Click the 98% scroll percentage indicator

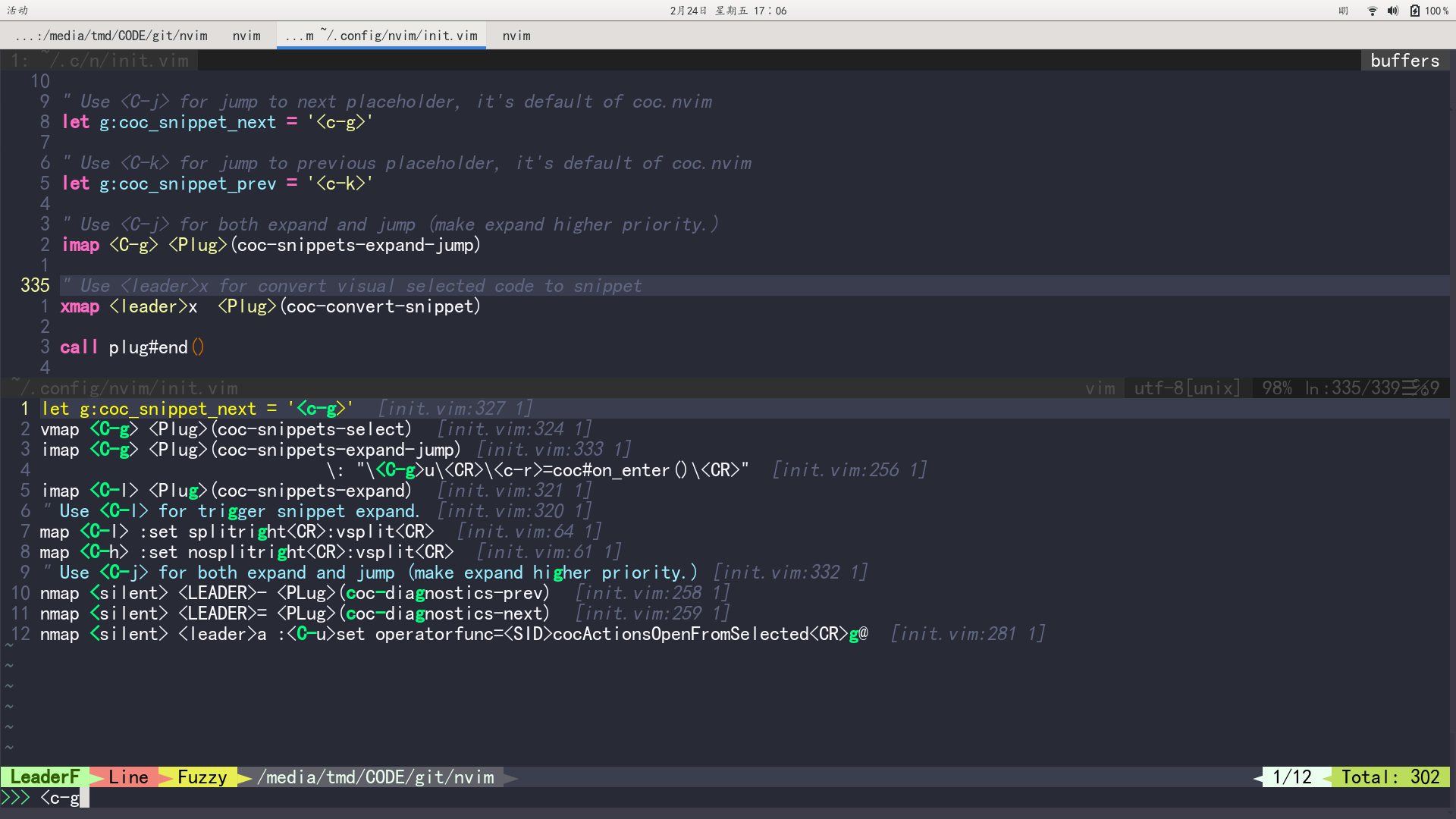(1277, 388)
